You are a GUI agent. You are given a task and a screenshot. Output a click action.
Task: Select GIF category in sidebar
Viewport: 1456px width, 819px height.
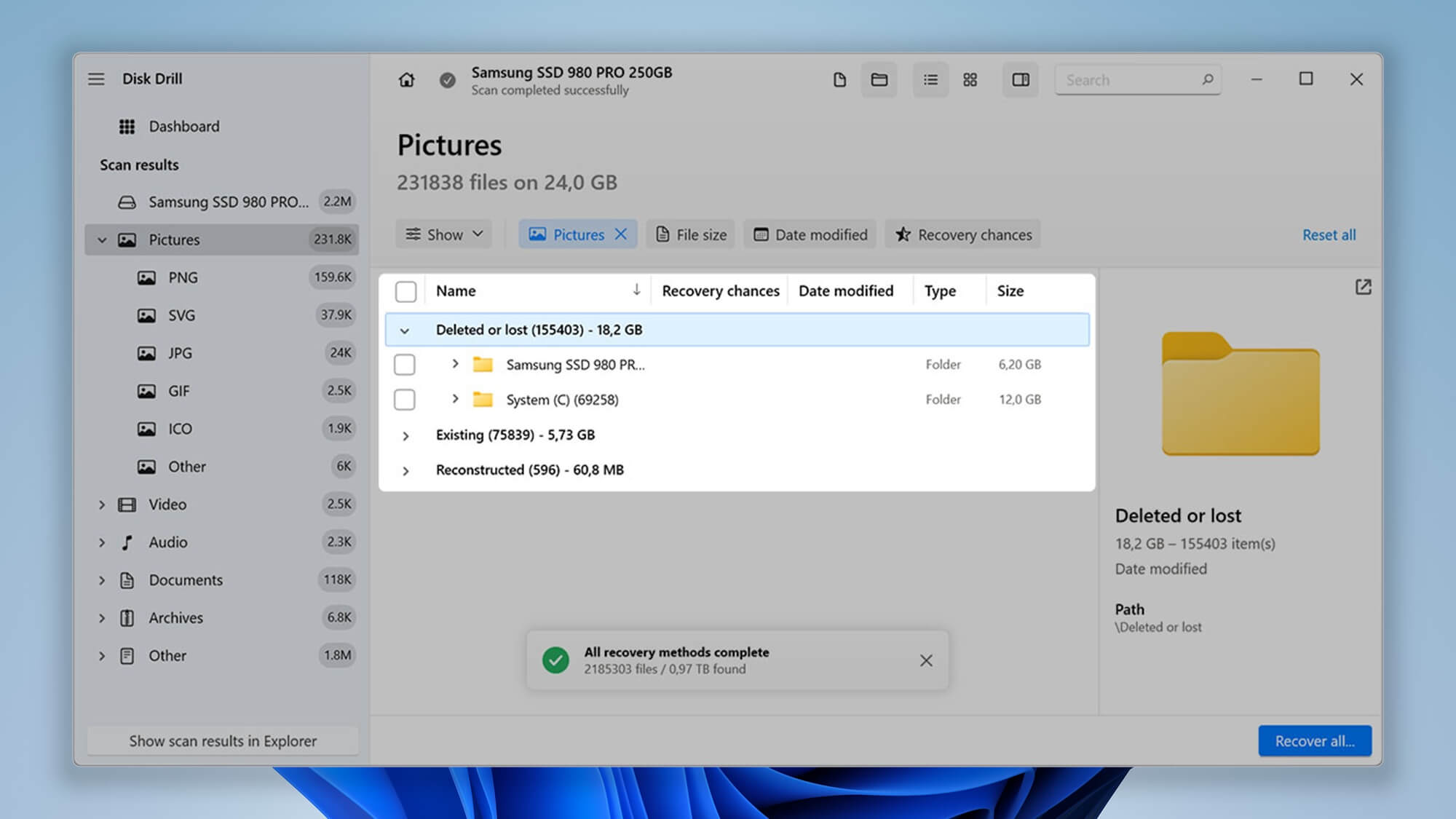(x=222, y=391)
